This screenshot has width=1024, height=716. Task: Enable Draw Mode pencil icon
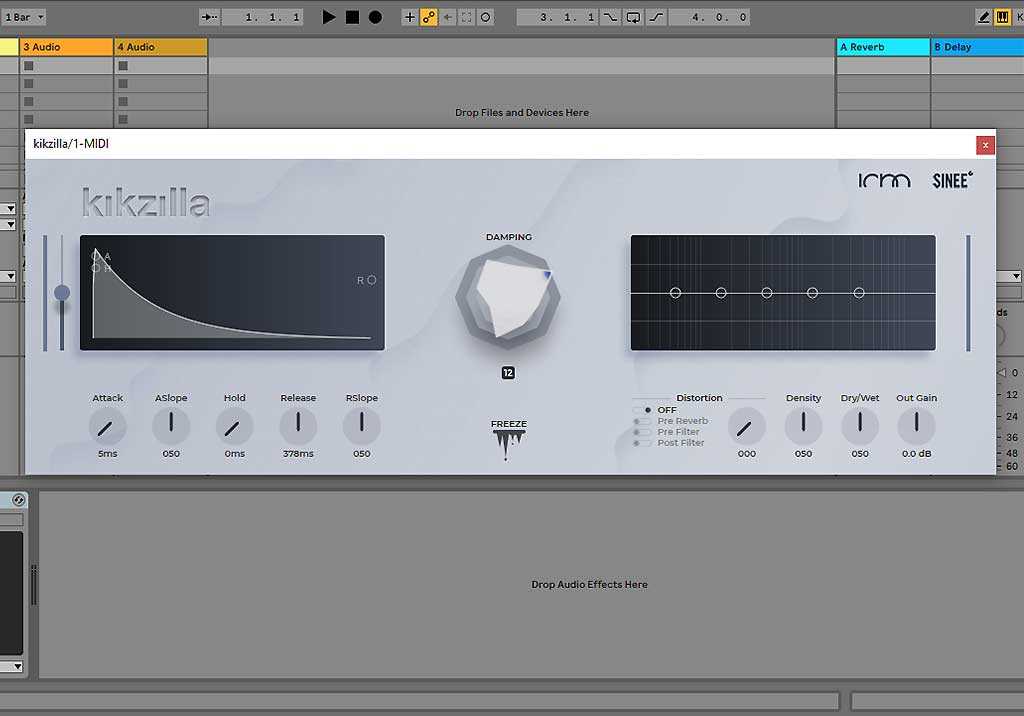tap(984, 17)
